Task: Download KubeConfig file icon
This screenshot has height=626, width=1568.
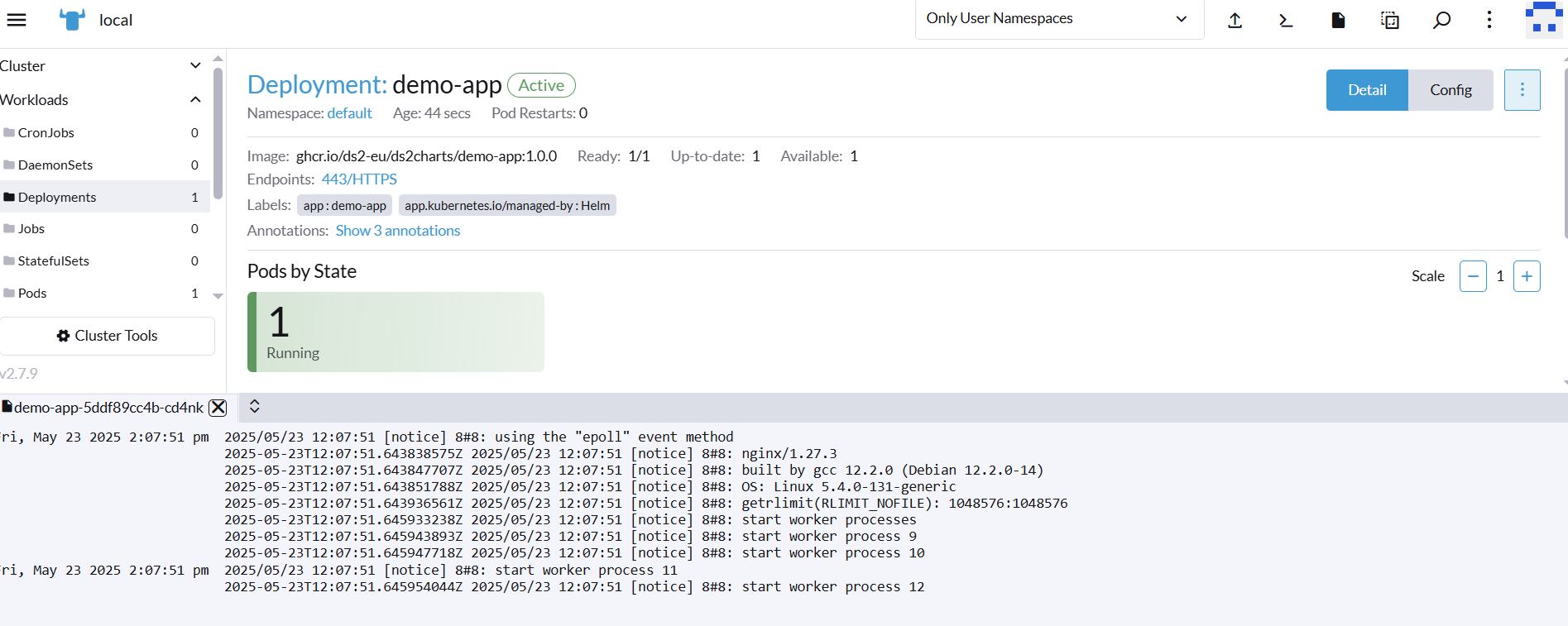Action: 1338,21
